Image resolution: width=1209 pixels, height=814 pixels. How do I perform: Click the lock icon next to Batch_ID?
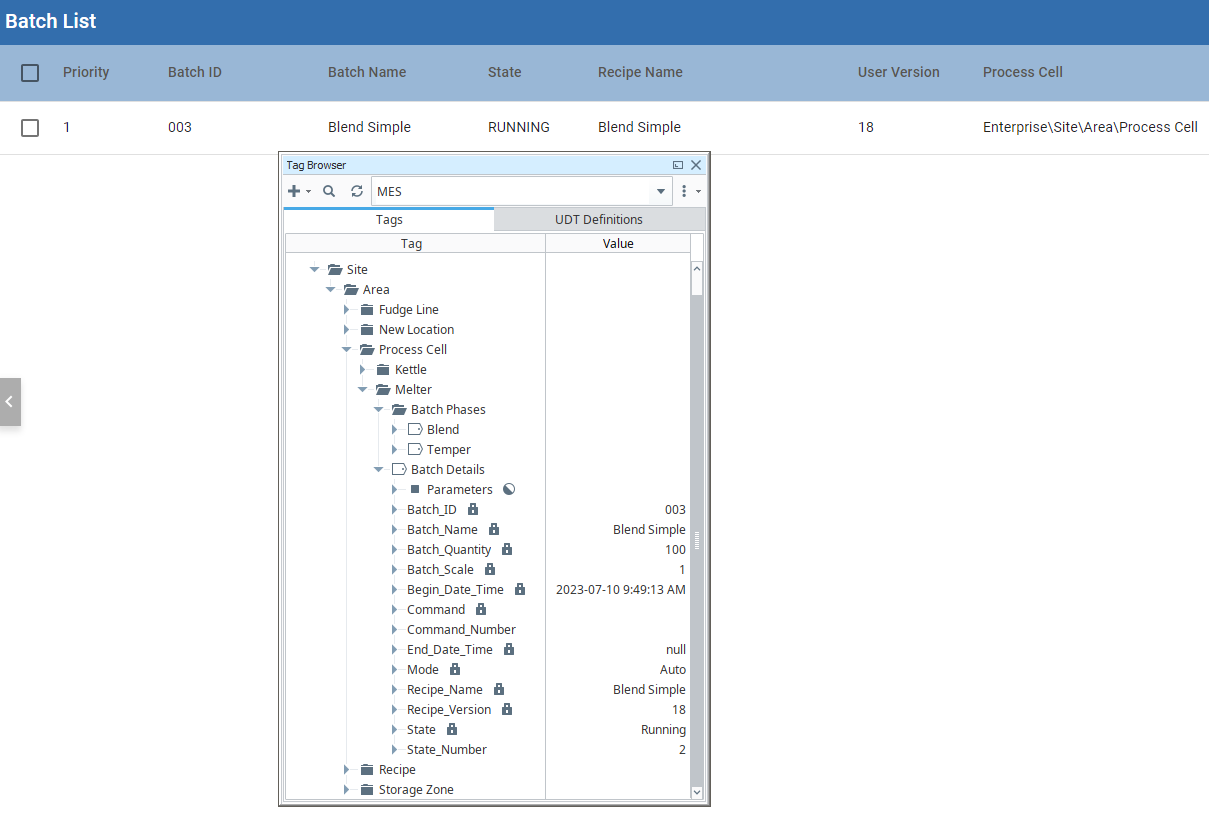(x=473, y=510)
